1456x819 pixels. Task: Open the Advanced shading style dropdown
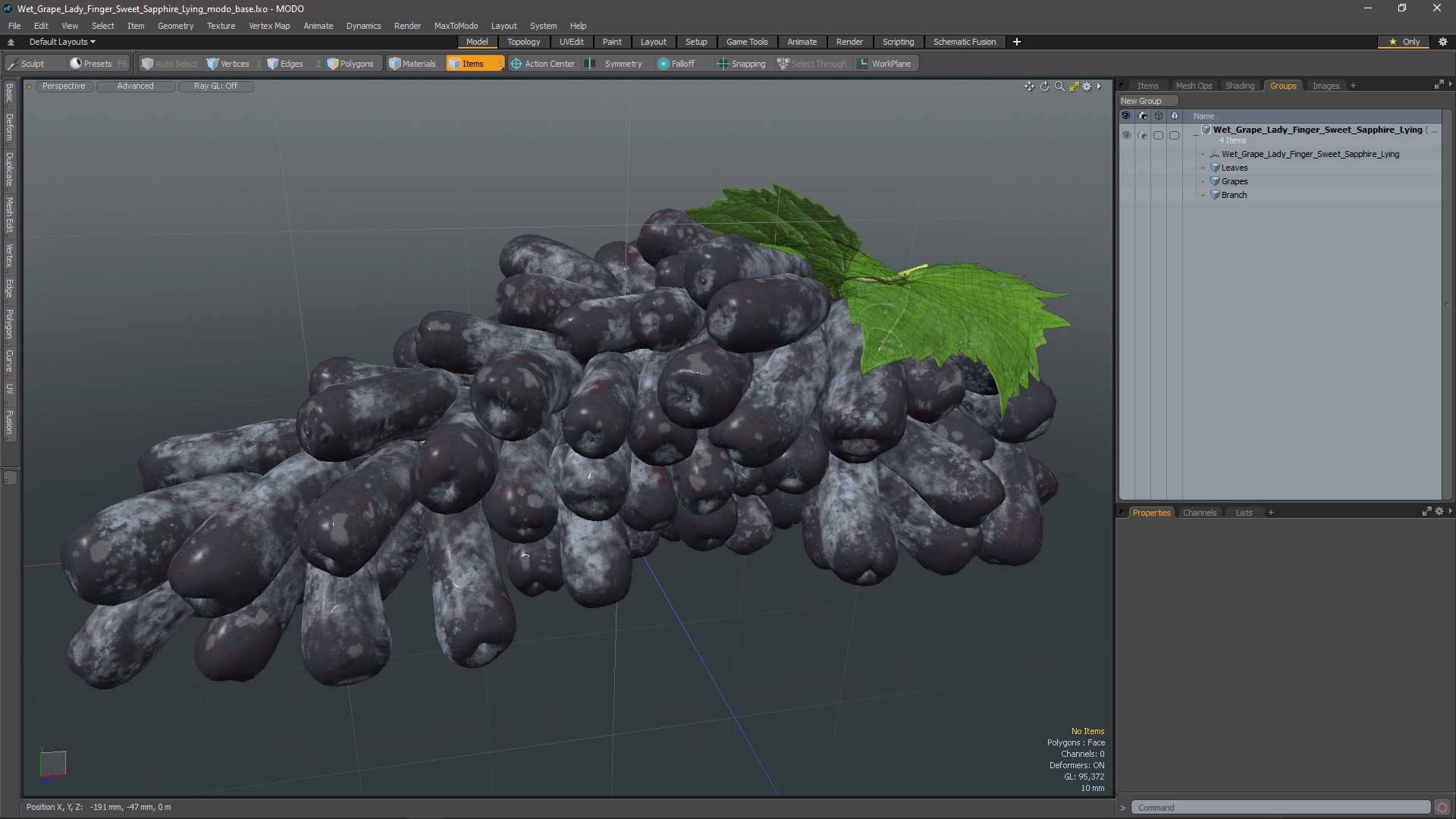tap(135, 86)
